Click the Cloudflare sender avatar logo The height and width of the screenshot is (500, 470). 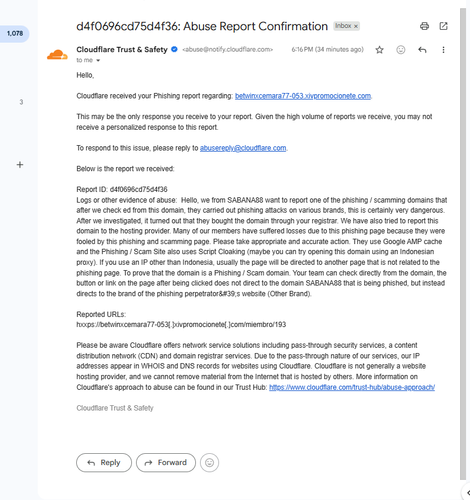click(57, 55)
